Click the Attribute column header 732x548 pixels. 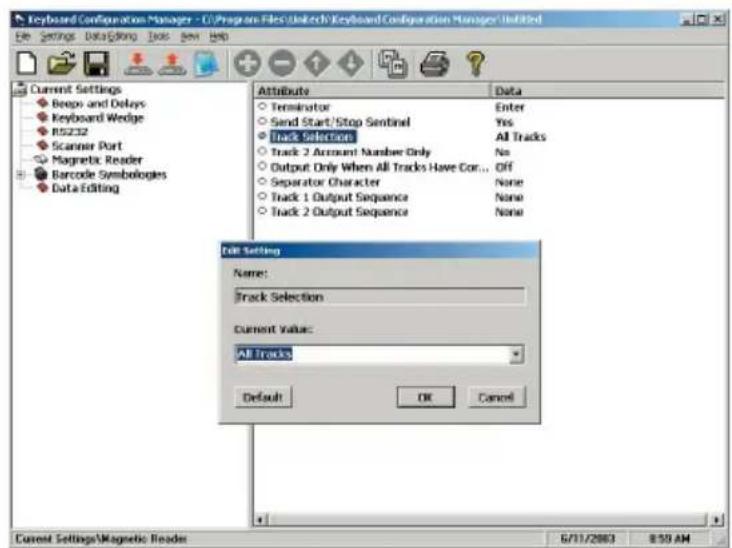tap(372, 91)
